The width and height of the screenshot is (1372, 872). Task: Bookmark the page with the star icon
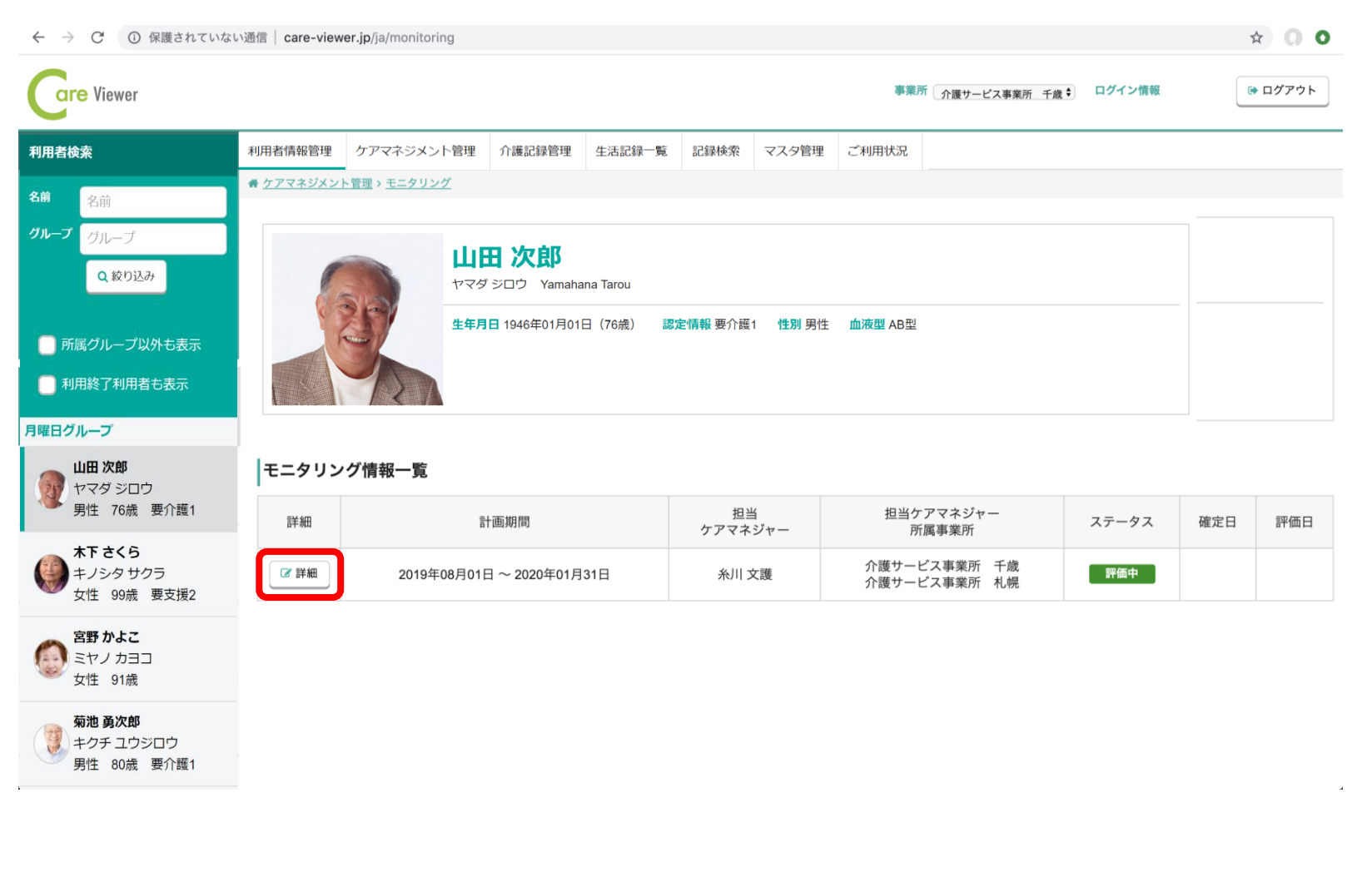1255,37
